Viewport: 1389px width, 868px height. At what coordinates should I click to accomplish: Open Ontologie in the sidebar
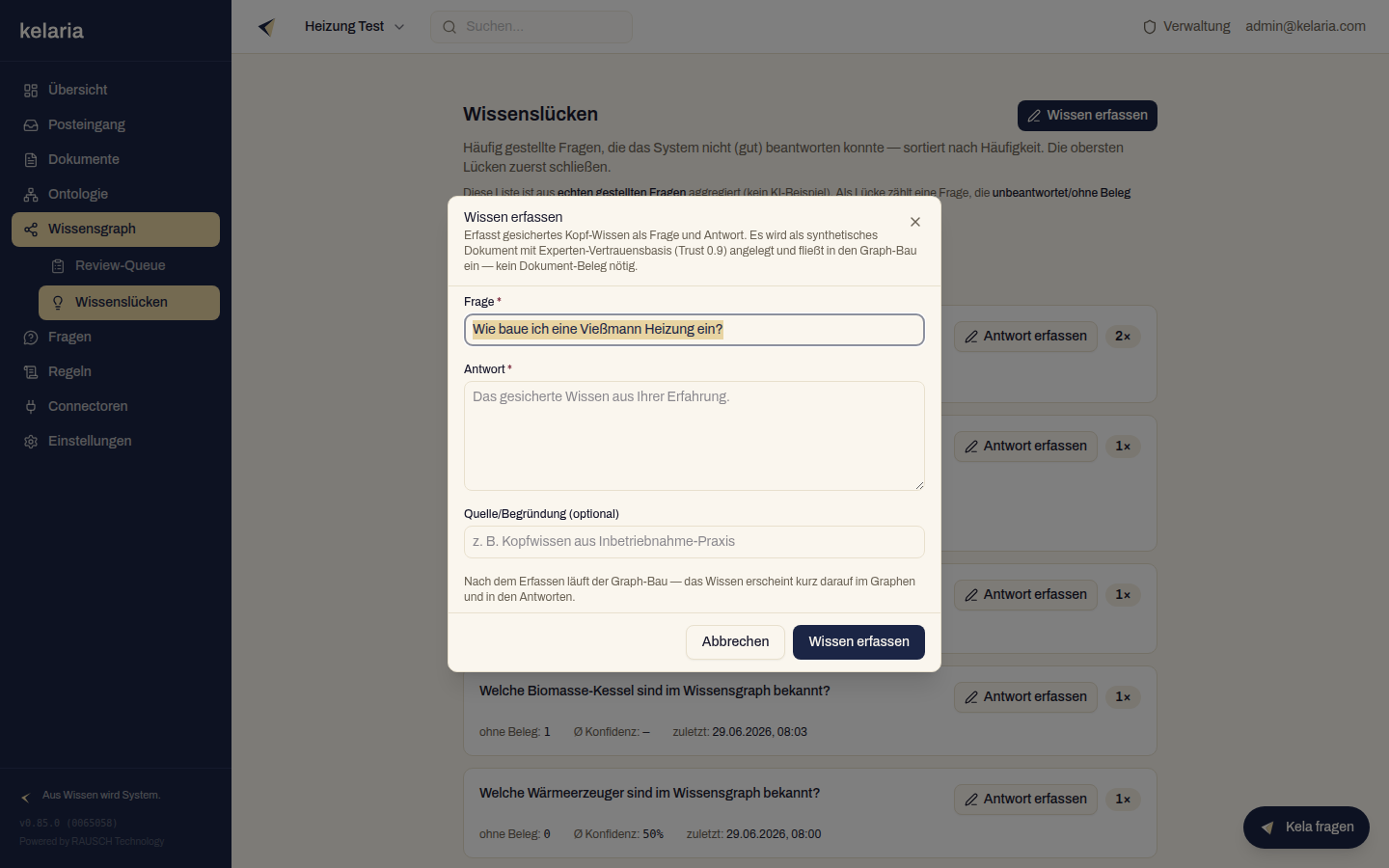coord(116,194)
